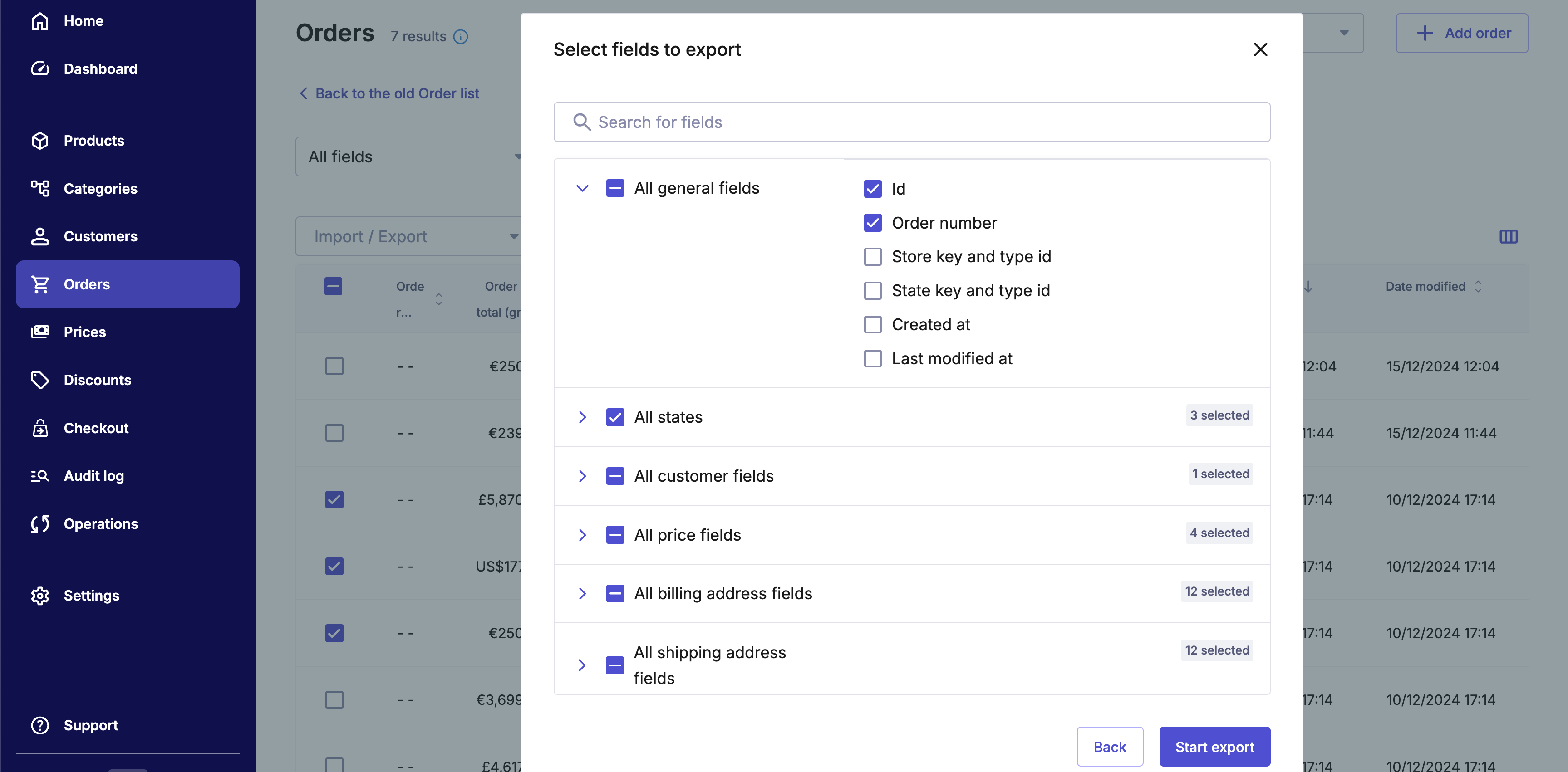Click the results info icon next to Orders

(461, 37)
